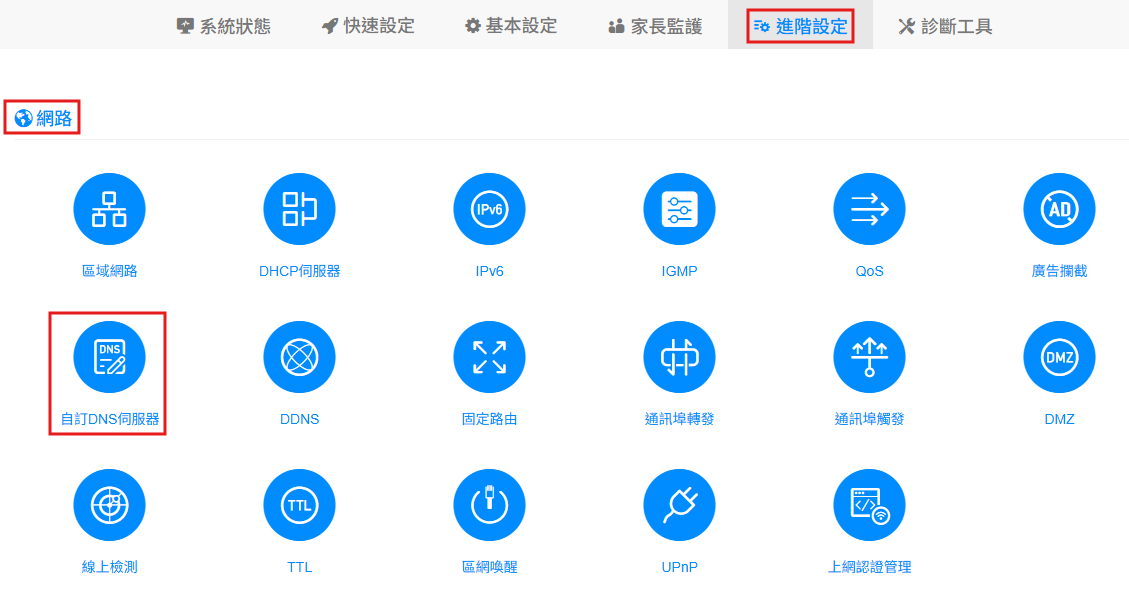1129x609 pixels.
Task: Select the 通訊埠轉發 port forwarding icon
Action: 679,357
